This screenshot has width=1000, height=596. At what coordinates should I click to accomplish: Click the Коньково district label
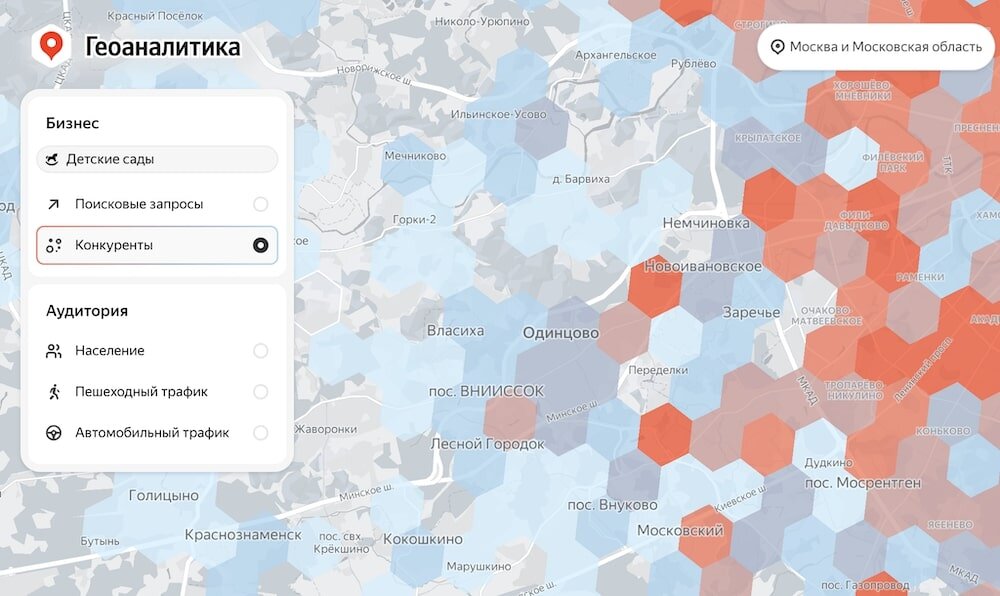click(x=943, y=431)
